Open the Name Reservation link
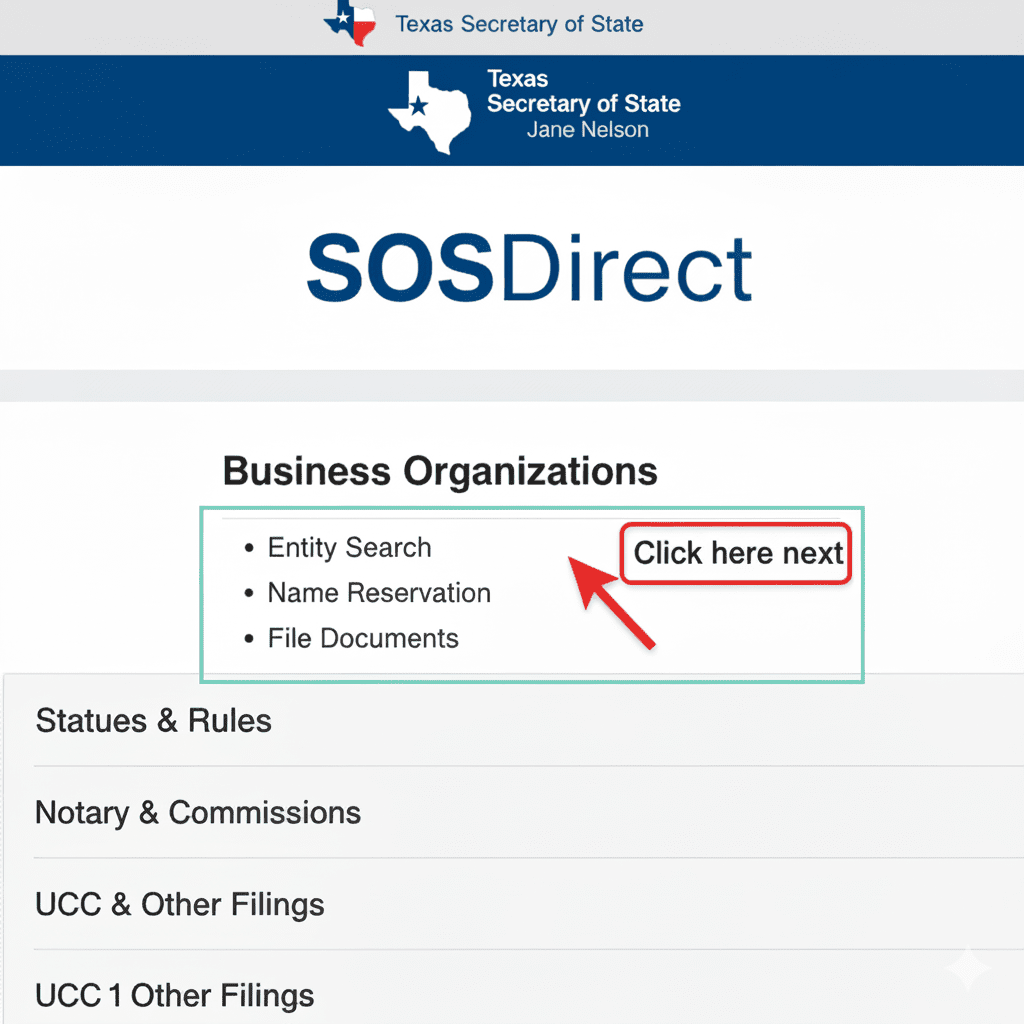Screen dimensions: 1024x1024 (x=379, y=593)
